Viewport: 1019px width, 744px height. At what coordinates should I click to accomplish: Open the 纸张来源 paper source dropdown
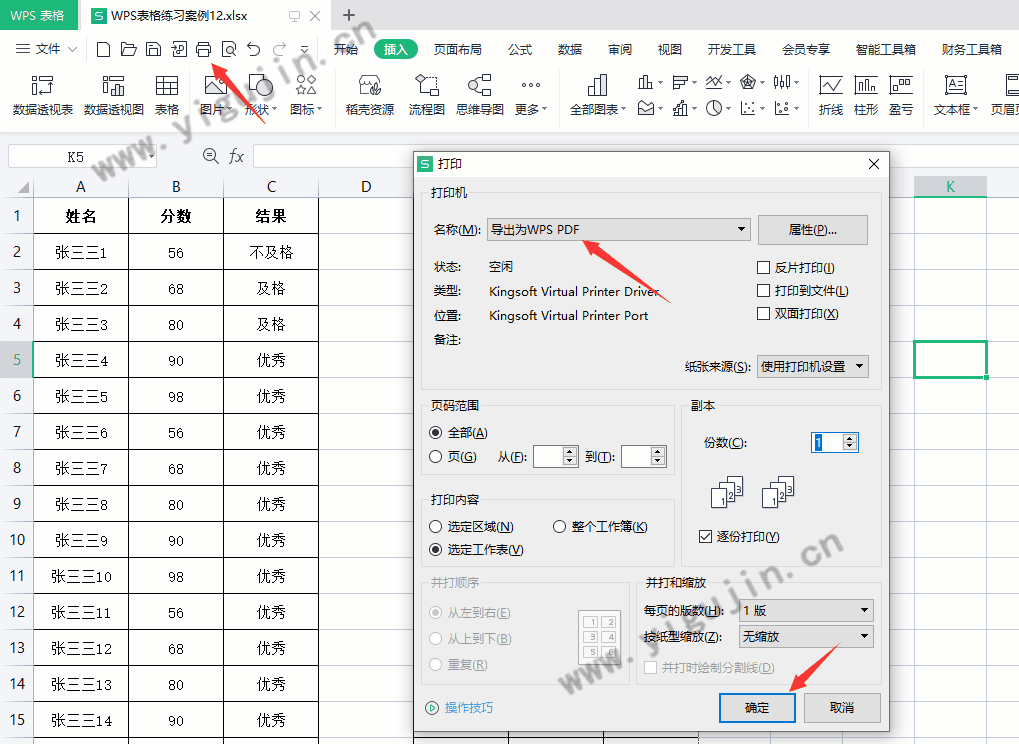pyautogui.click(x=812, y=366)
